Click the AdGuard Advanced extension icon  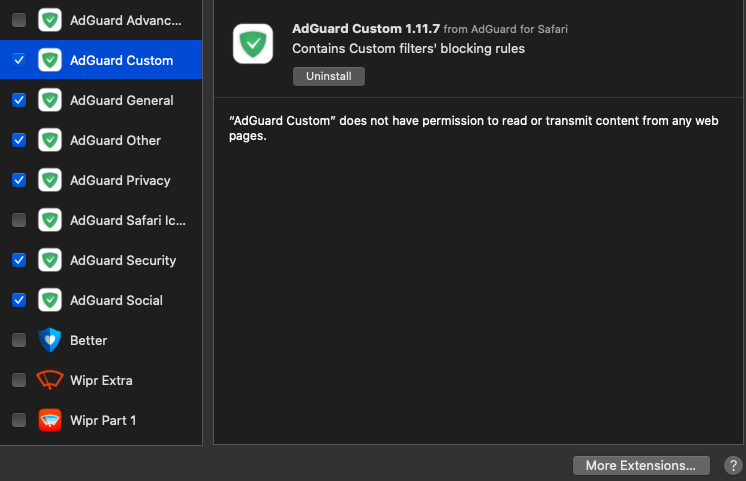50,20
